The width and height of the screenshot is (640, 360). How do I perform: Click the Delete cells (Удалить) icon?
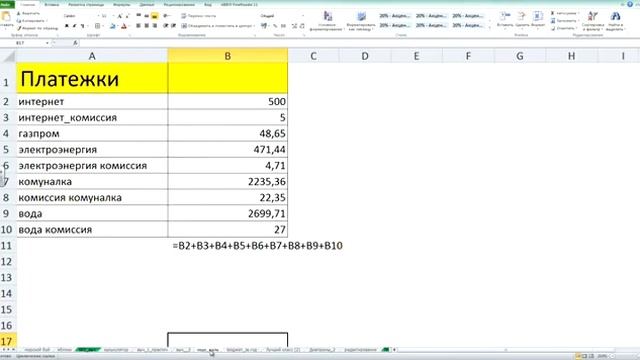[x=522, y=16]
